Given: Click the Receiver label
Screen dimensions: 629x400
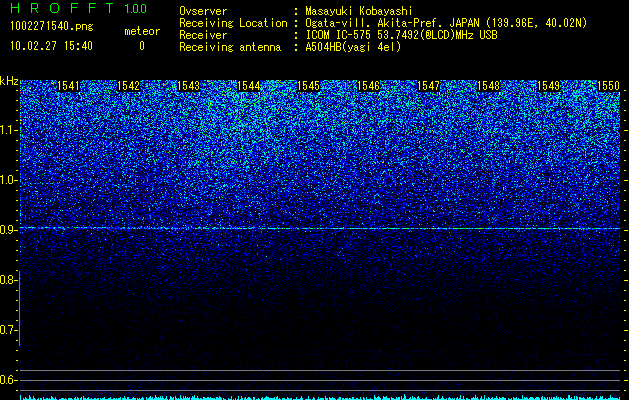Looking at the screenshot, I should coord(203,35).
